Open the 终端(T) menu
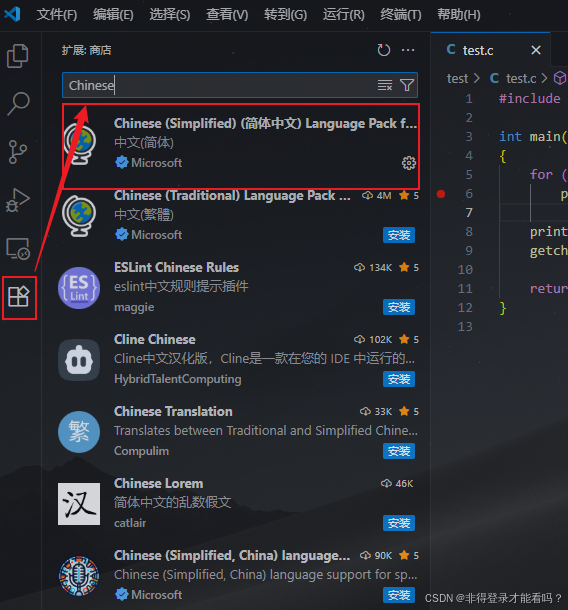Viewport: 568px width, 610px height. tap(401, 15)
